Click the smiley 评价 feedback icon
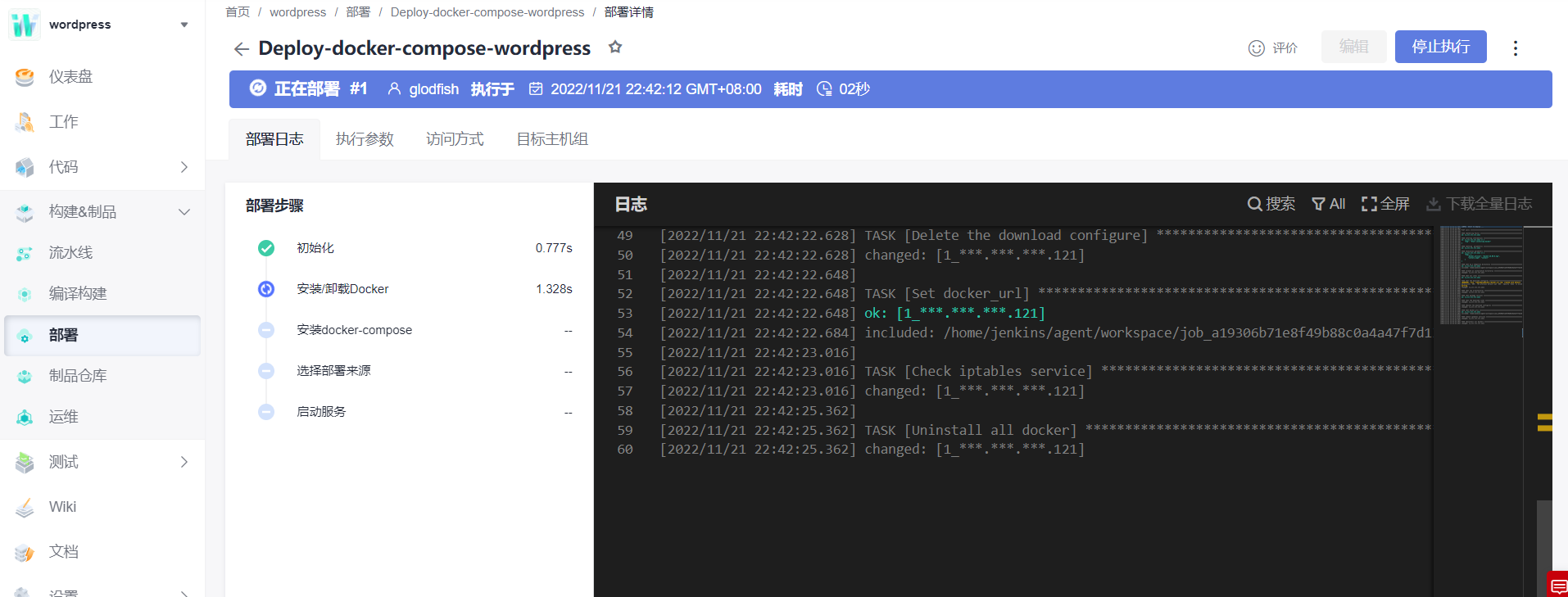 [x=1256, y=48]
